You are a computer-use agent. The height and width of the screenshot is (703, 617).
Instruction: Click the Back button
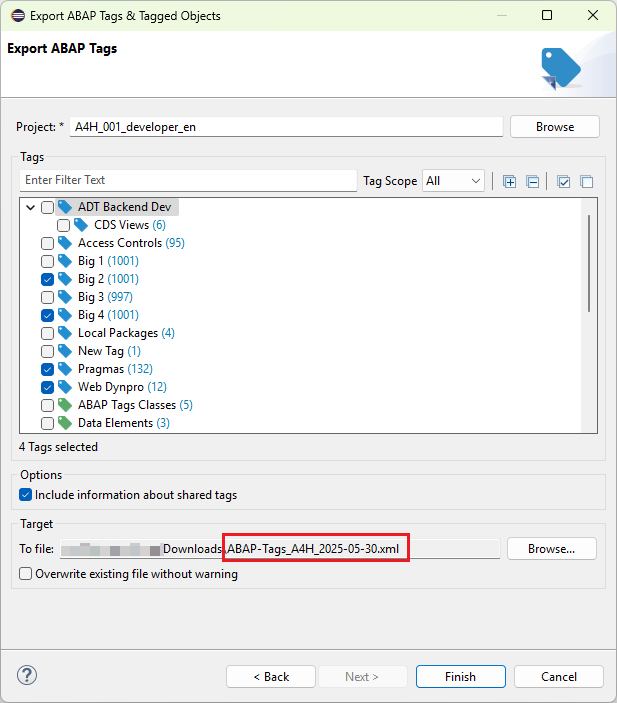coord(271,677)
